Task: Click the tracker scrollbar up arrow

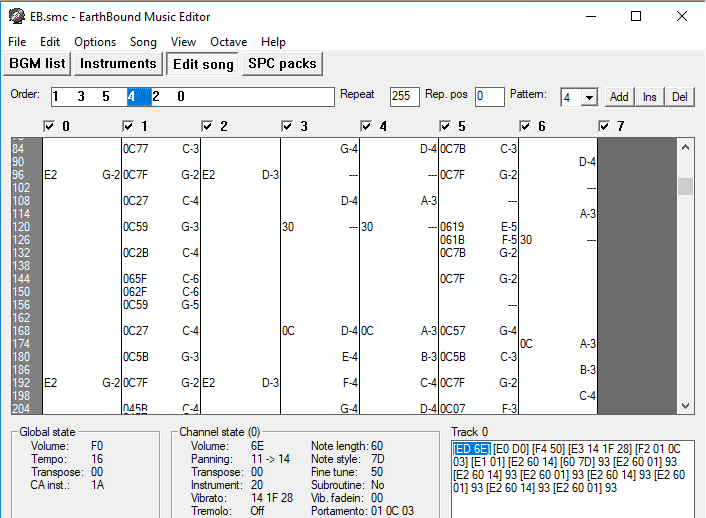Action: [685, 147]
